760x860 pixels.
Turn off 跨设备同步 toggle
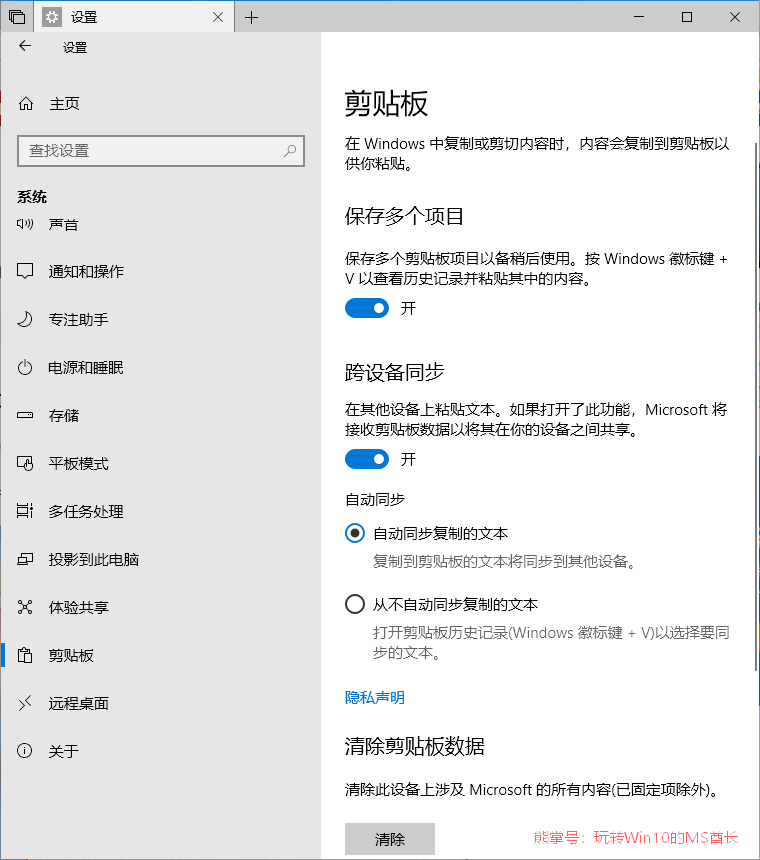click(367, 459)
